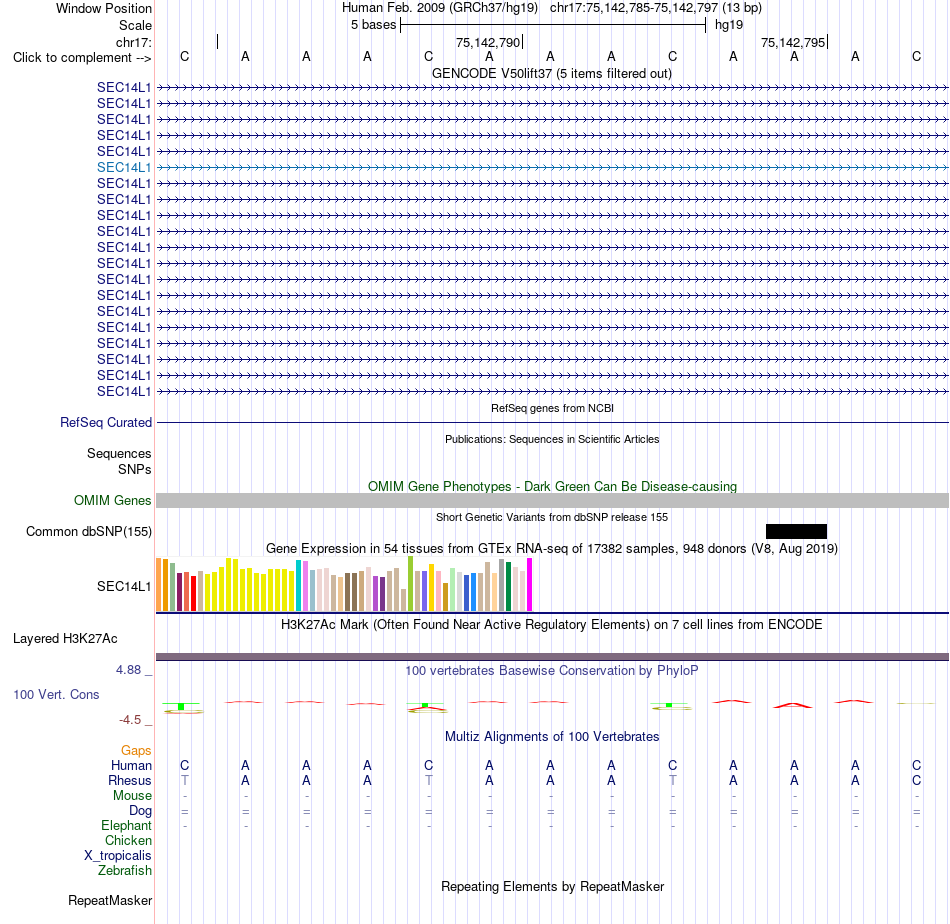Open the RefSeq Curated track label
950x924 pixels.
106,422
